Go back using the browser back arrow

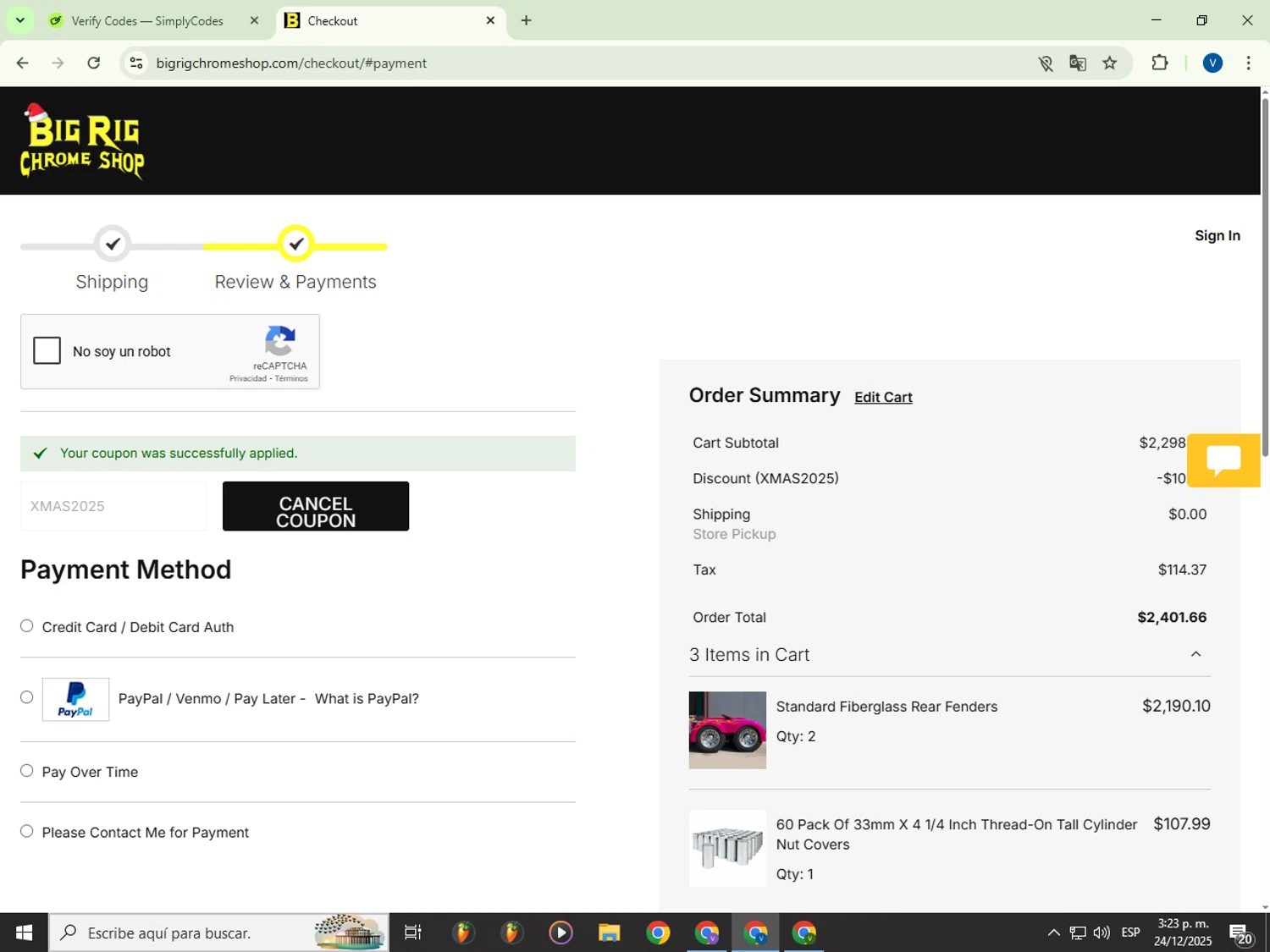pos(23,63)
